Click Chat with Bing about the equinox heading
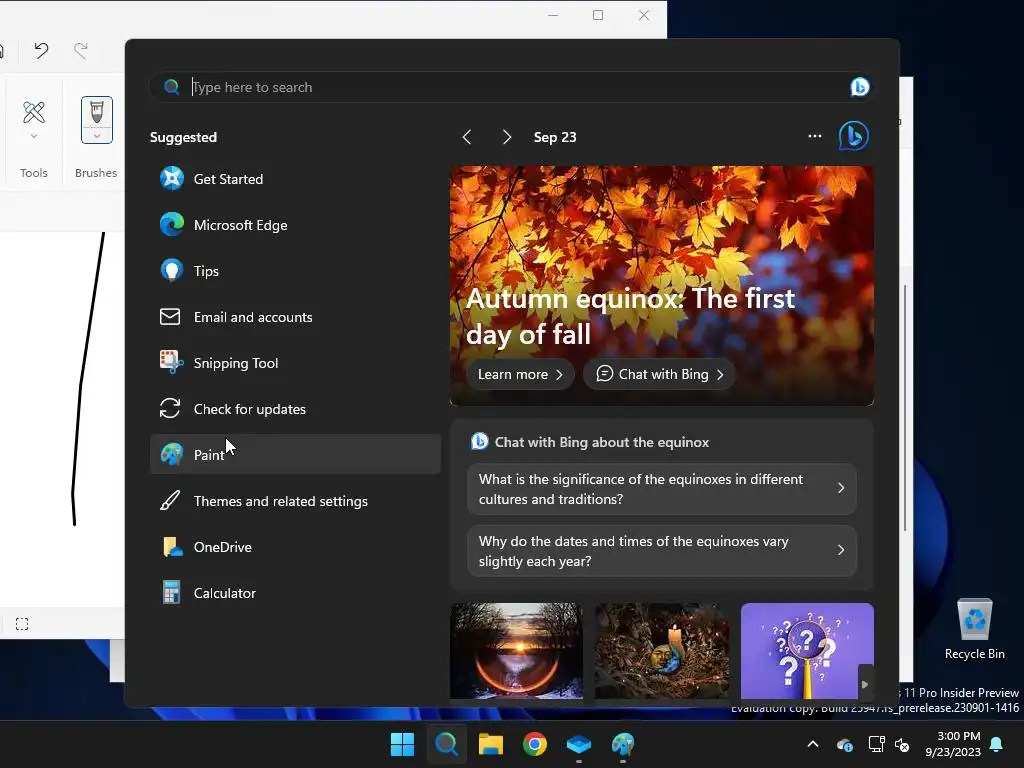The height and width of the screenshot is (768, 1024). click(x=601, y=442)
